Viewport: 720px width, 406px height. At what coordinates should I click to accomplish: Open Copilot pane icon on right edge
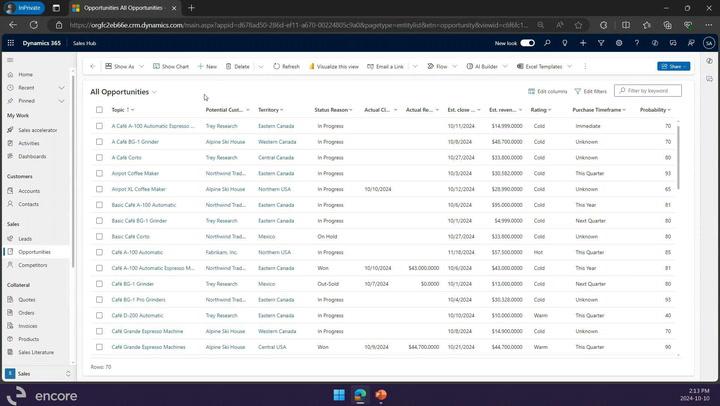tap(709, 61)
